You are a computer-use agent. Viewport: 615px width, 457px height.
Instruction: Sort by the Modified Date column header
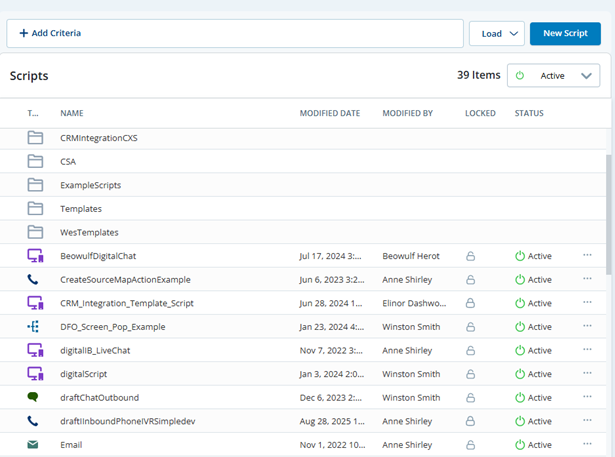pos(329,113)
